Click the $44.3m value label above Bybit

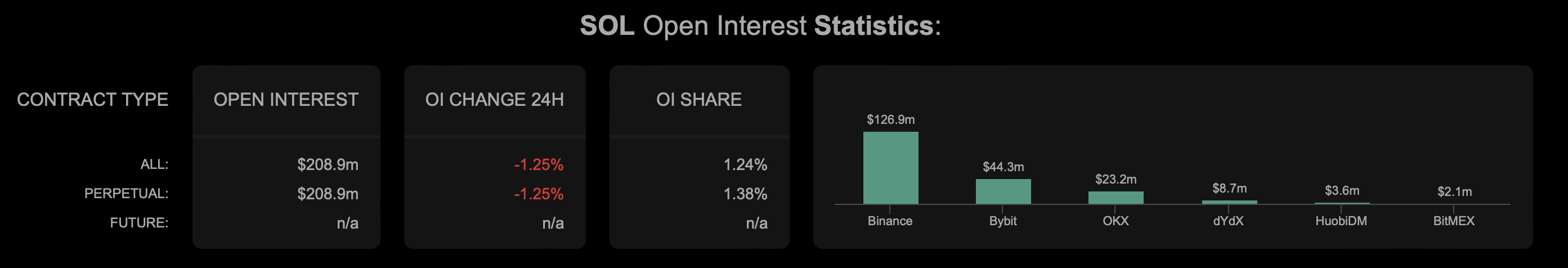pyautogui.click(x=1003, y=167)
